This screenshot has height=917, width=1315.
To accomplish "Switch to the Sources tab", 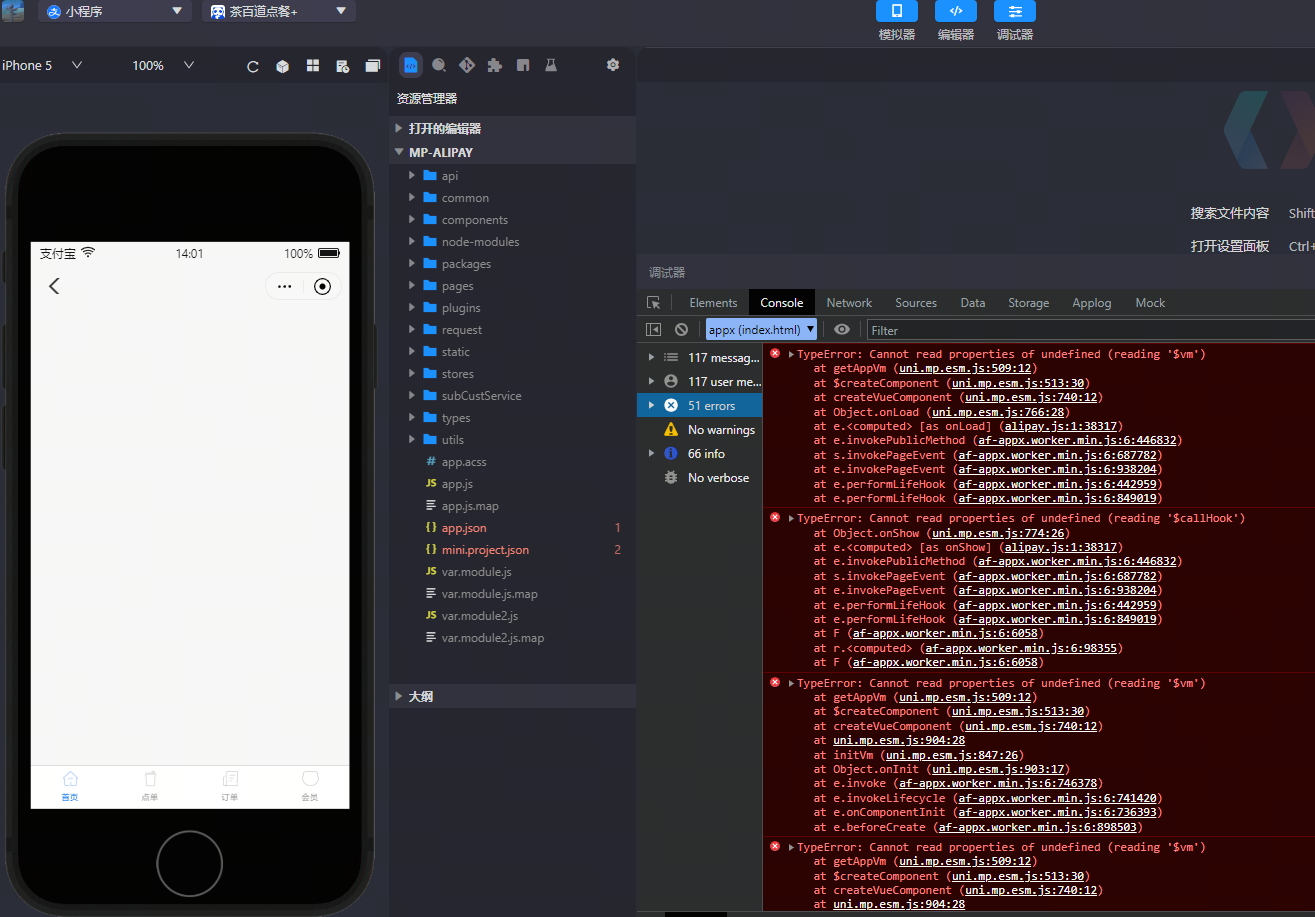I will point(916,303).
